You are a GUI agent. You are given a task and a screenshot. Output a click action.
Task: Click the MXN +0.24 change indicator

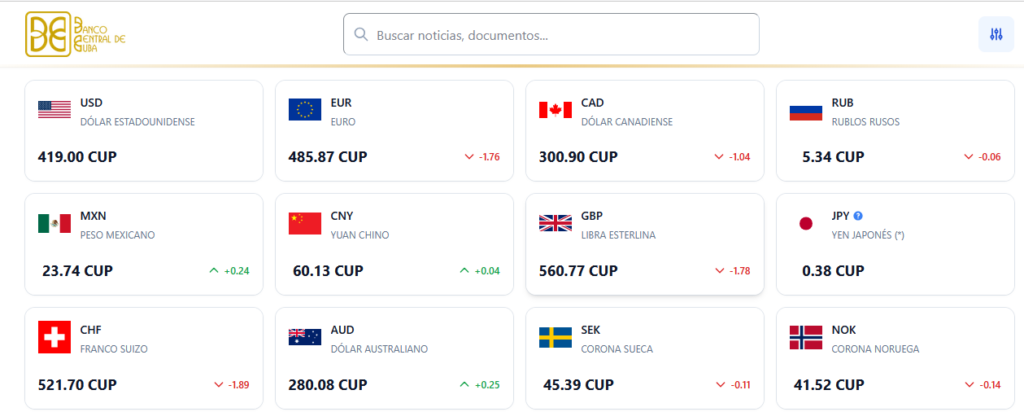pyautogui.click(x=230, y=271)
